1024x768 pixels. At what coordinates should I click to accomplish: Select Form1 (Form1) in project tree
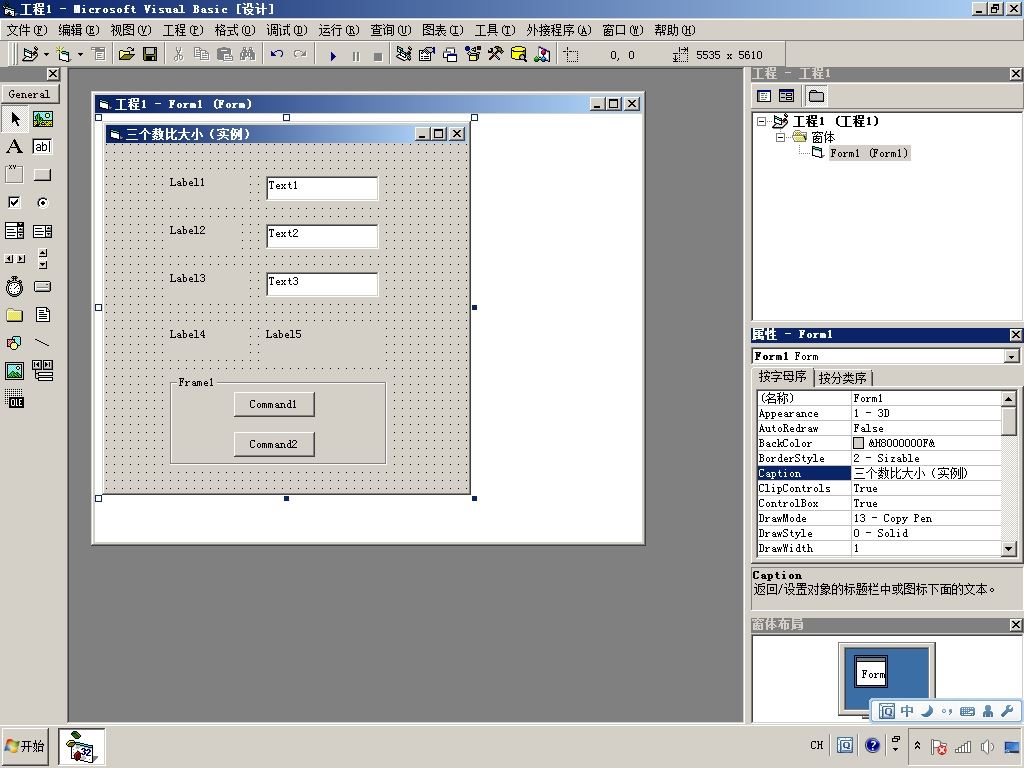coord(869,153)
